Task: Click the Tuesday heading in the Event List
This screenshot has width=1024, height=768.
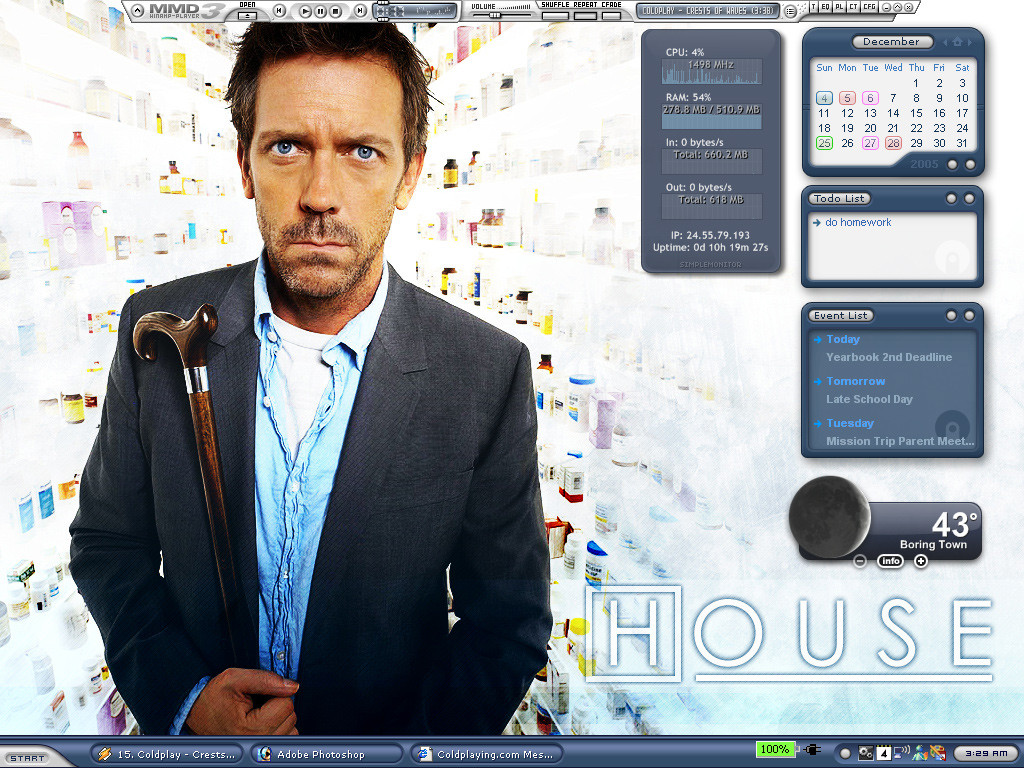Action: [850, 423]
